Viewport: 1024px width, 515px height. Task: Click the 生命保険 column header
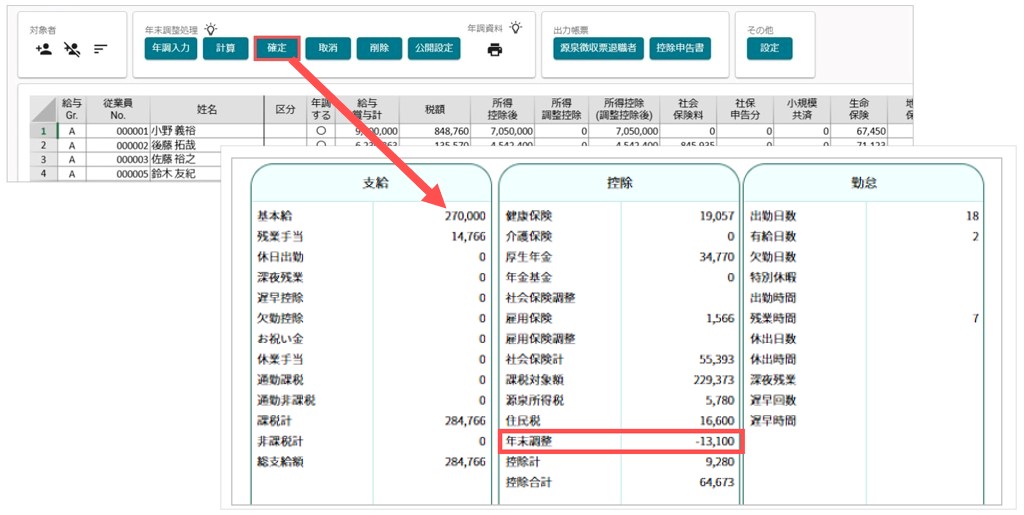click(859, 110)
